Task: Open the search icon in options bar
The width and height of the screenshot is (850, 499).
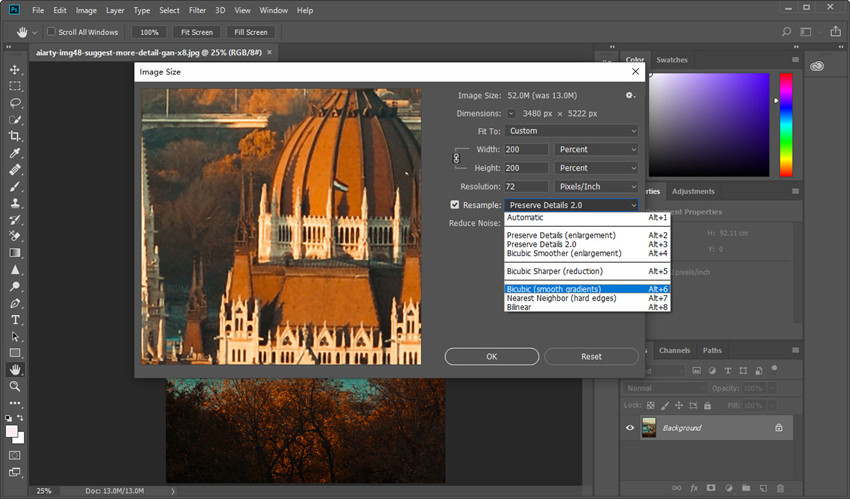Action: click(x=786, y=32)
